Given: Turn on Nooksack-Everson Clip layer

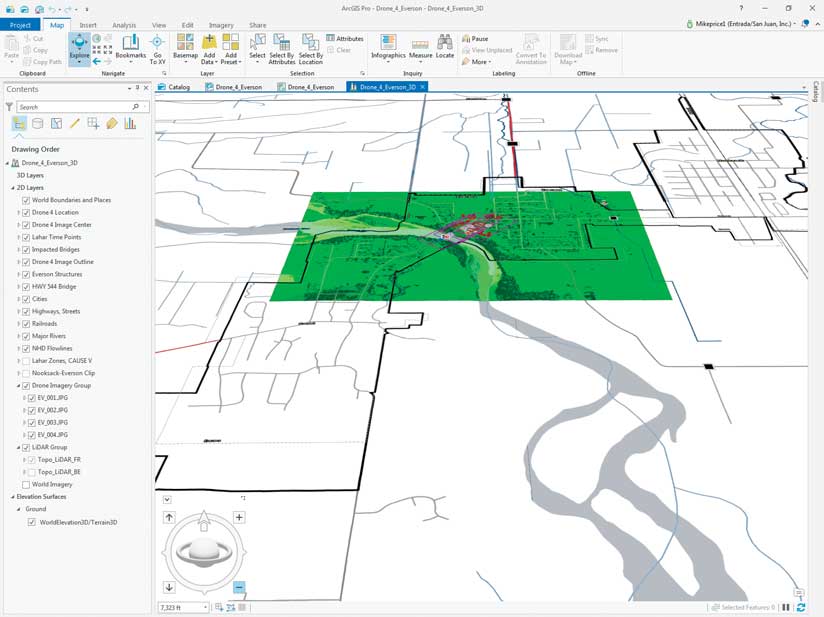Looking at the screenshot, I should coord(26,373).
